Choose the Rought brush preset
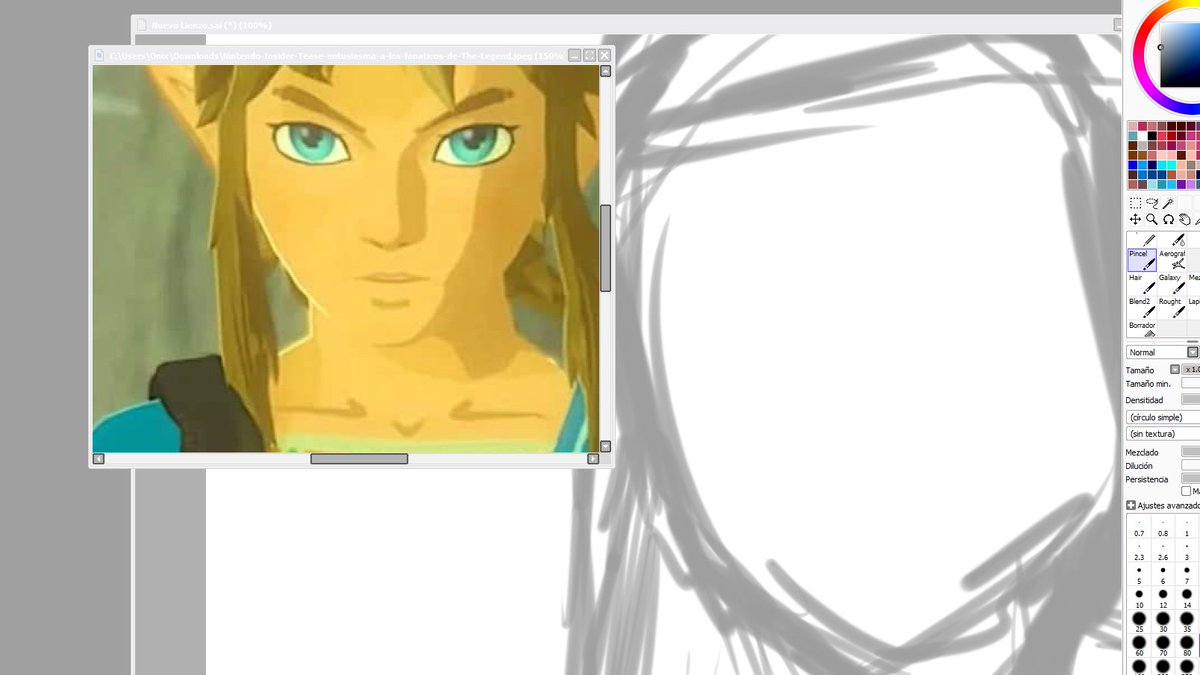 pos(1173,308)
